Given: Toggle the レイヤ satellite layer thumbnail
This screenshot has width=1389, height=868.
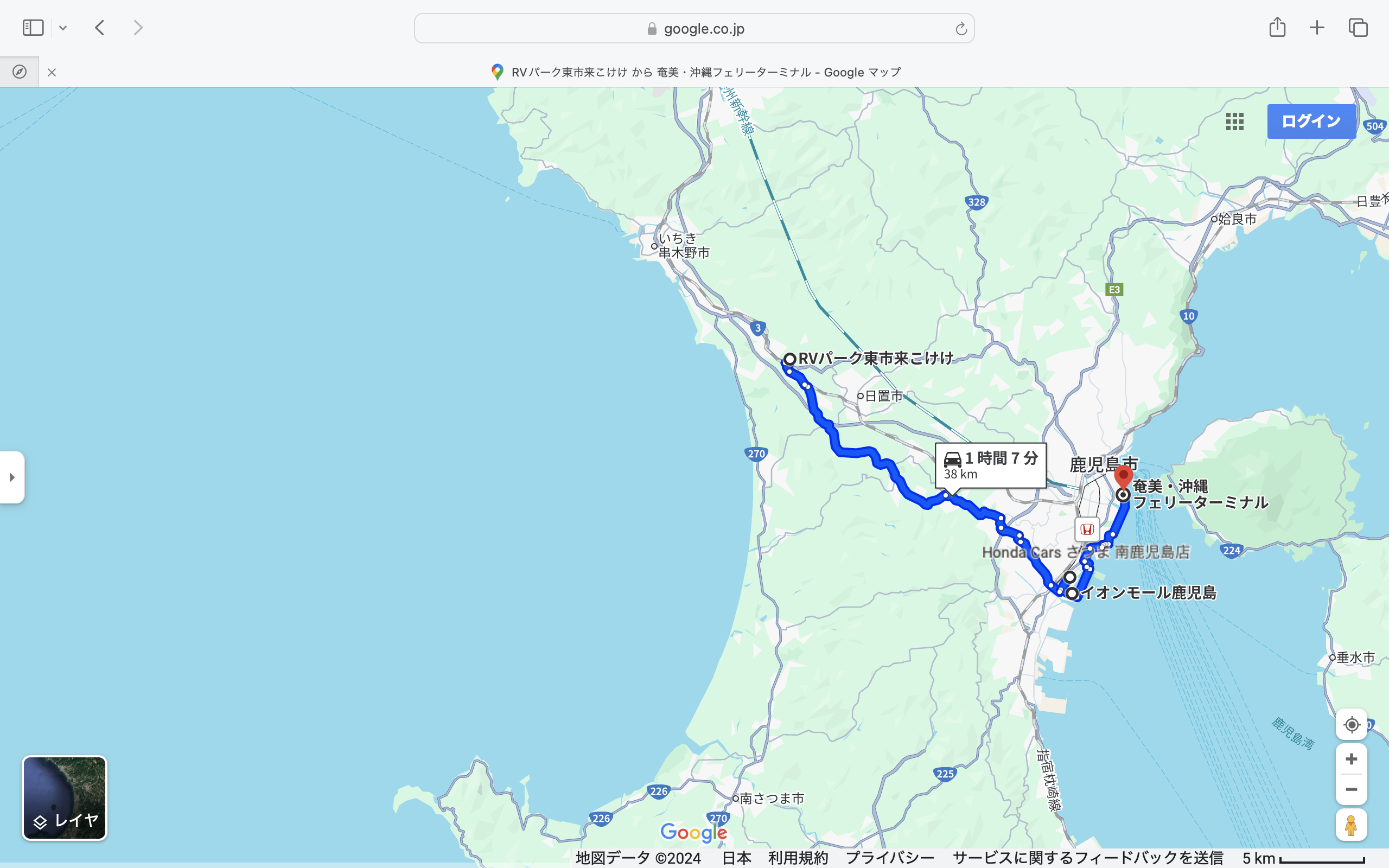Looking at the screenshot, I should 64,797.
